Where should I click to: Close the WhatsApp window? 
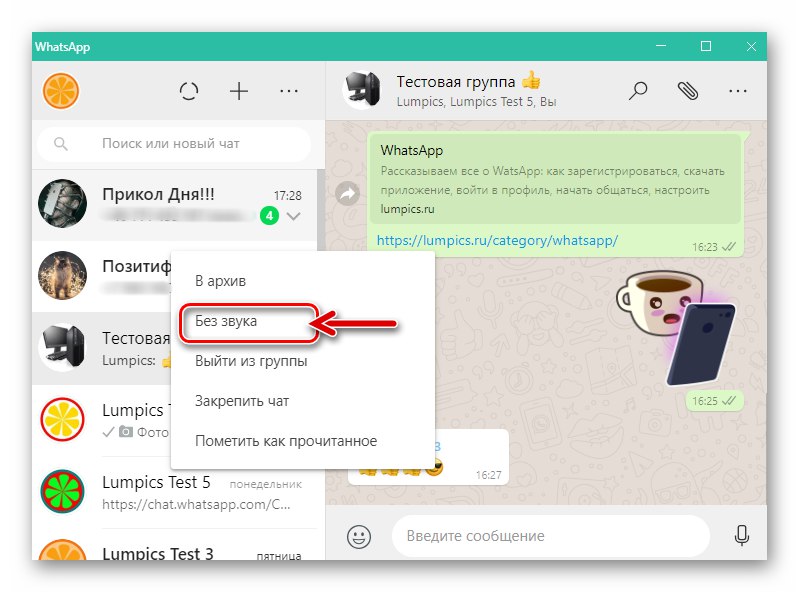751,46
